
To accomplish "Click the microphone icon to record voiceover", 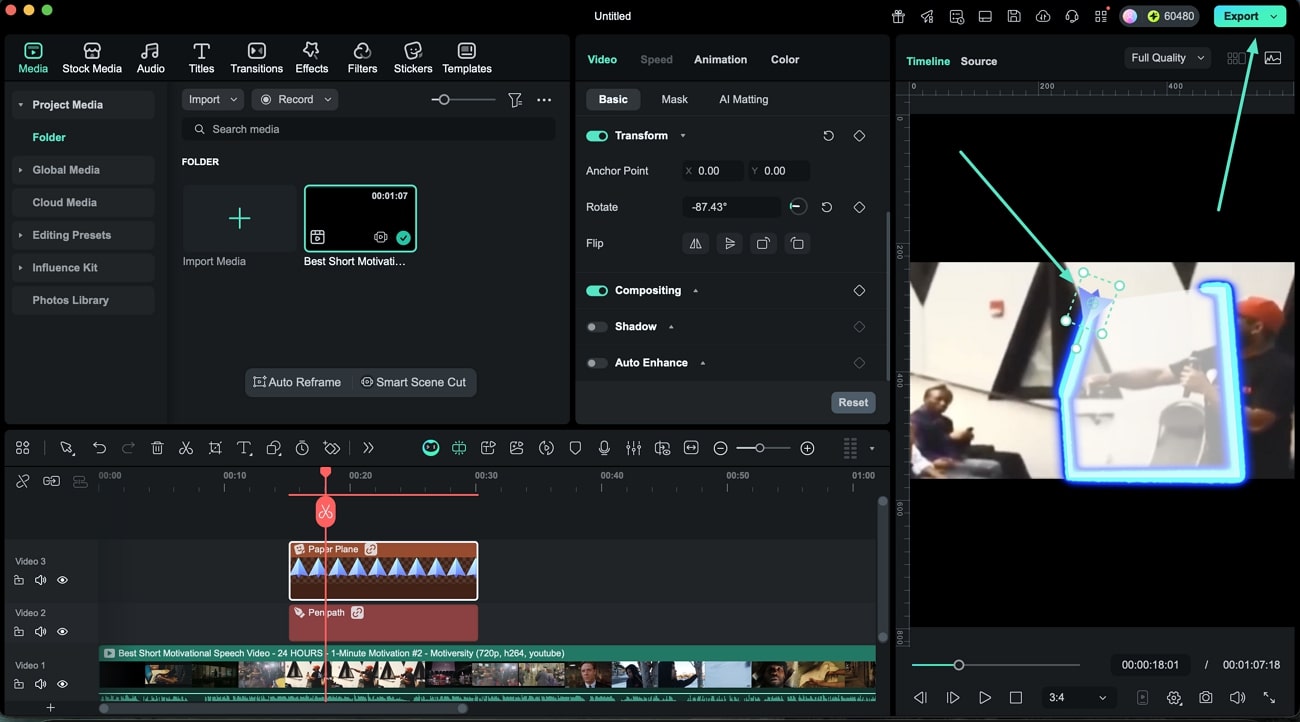I will point(605,447).
